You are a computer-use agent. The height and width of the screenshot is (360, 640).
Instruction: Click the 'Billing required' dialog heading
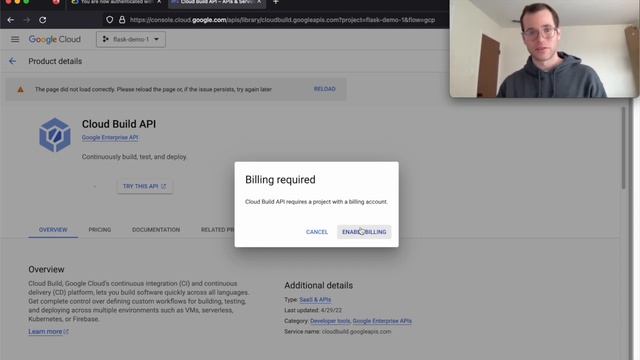(x=280, y=180)
